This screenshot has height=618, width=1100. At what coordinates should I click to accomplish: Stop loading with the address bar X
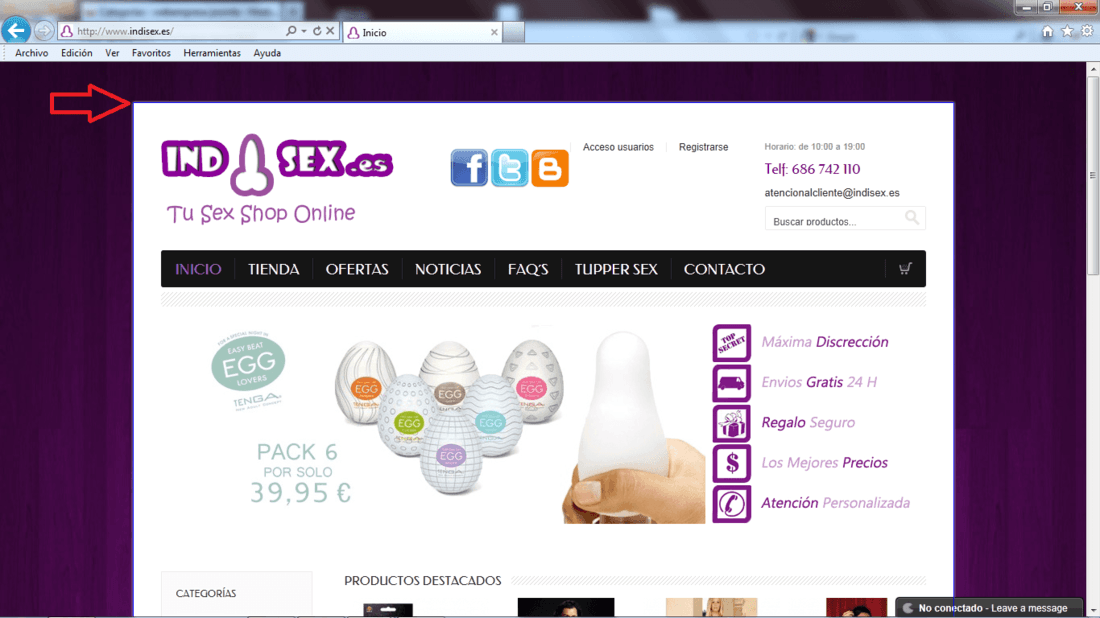330,31
